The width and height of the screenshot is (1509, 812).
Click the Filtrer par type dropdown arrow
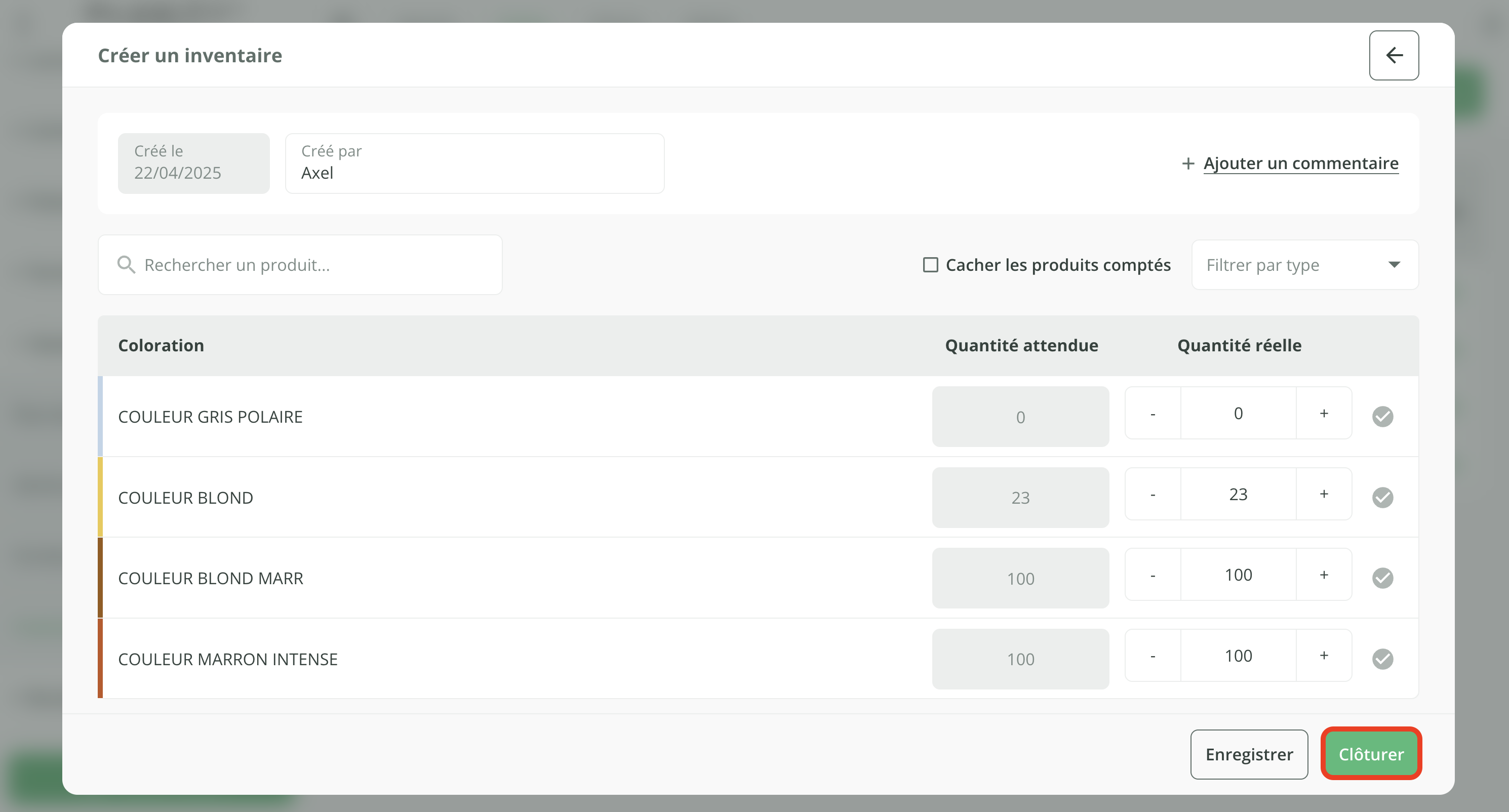coord(1394,265)
